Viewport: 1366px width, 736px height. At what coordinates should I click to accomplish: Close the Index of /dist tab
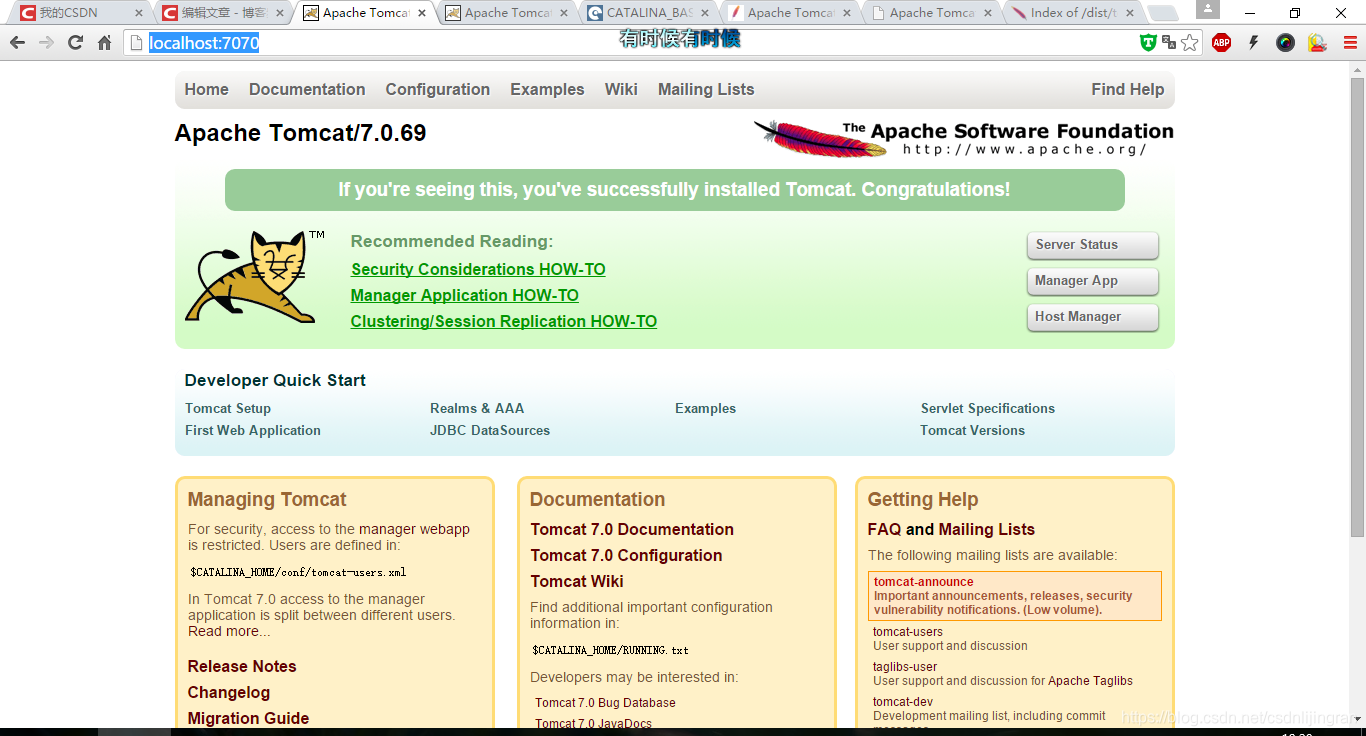[1131, 13]
